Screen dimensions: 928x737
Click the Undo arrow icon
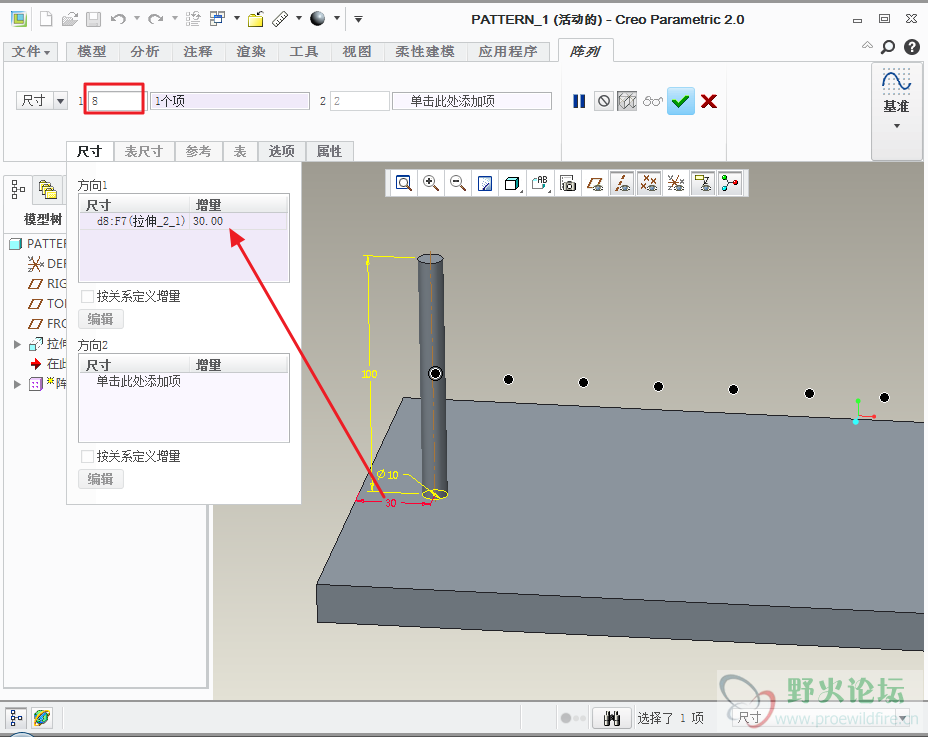pyautogui.click(x=118, y=19)
